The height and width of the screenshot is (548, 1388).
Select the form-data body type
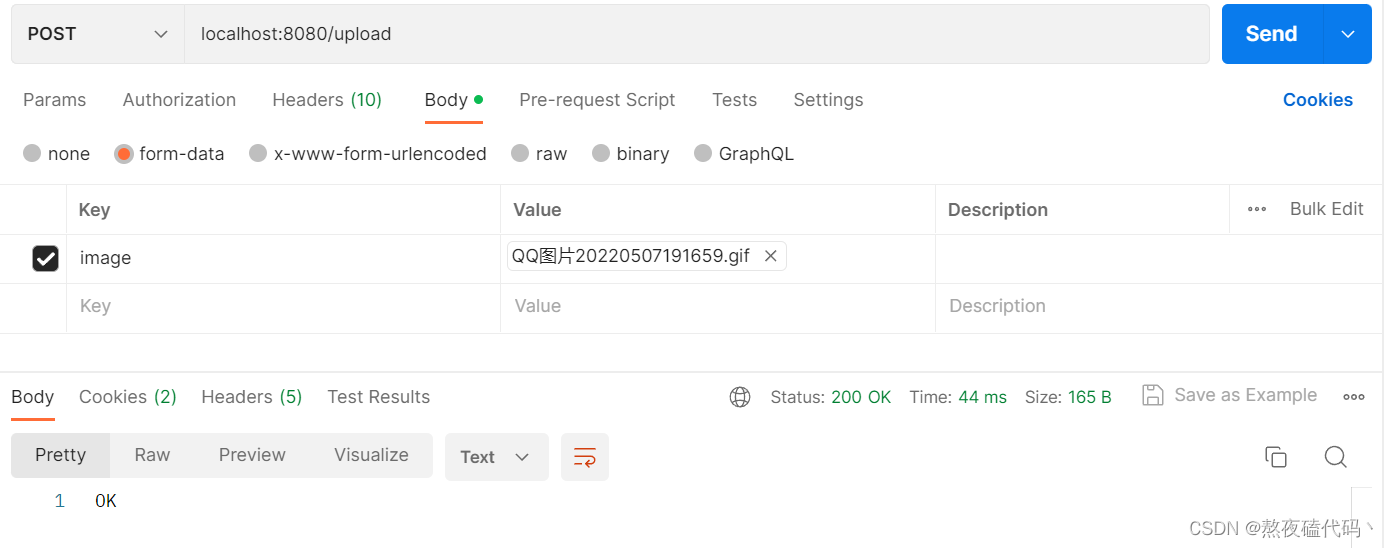(x=169, y=154)
